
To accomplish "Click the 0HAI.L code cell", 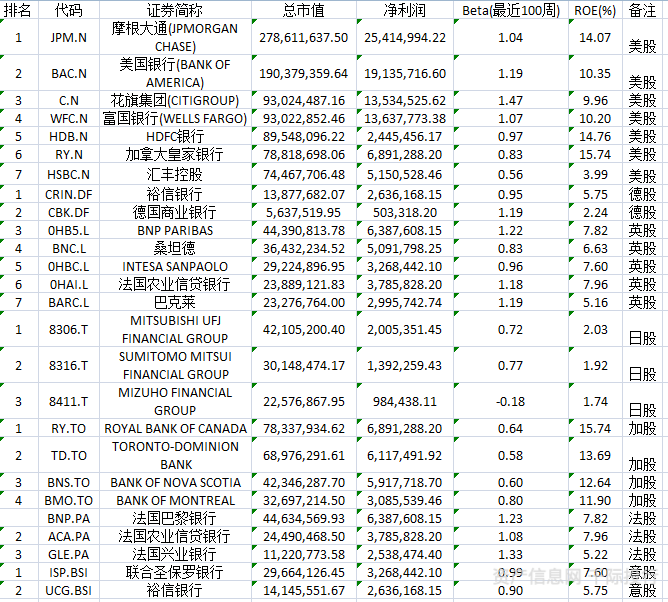I will click(68, 284).
